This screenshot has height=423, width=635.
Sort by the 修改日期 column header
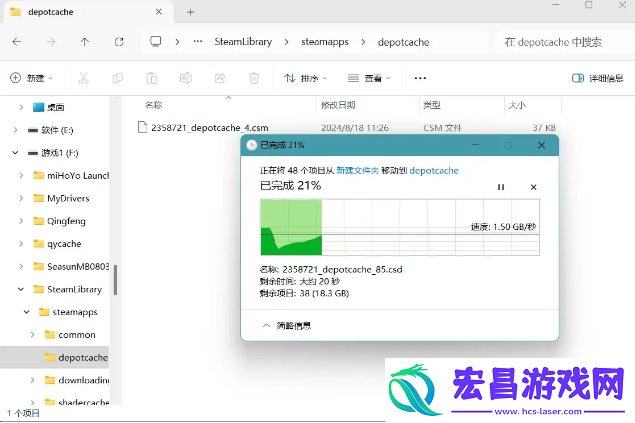pyautogui.click(x=338, y=105)
